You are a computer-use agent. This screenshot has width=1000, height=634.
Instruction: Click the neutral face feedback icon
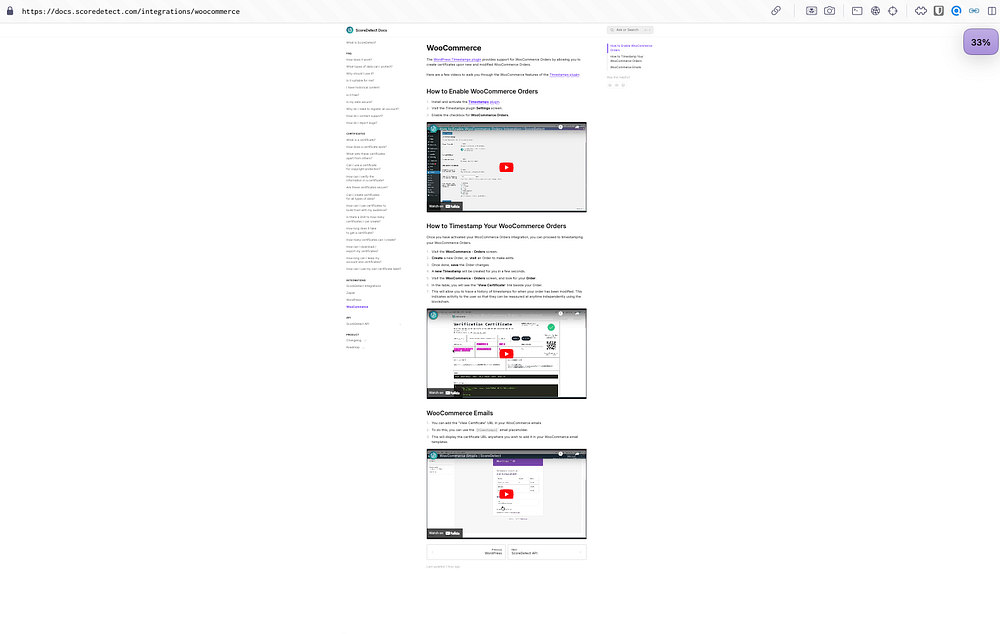tap(616, 85)
